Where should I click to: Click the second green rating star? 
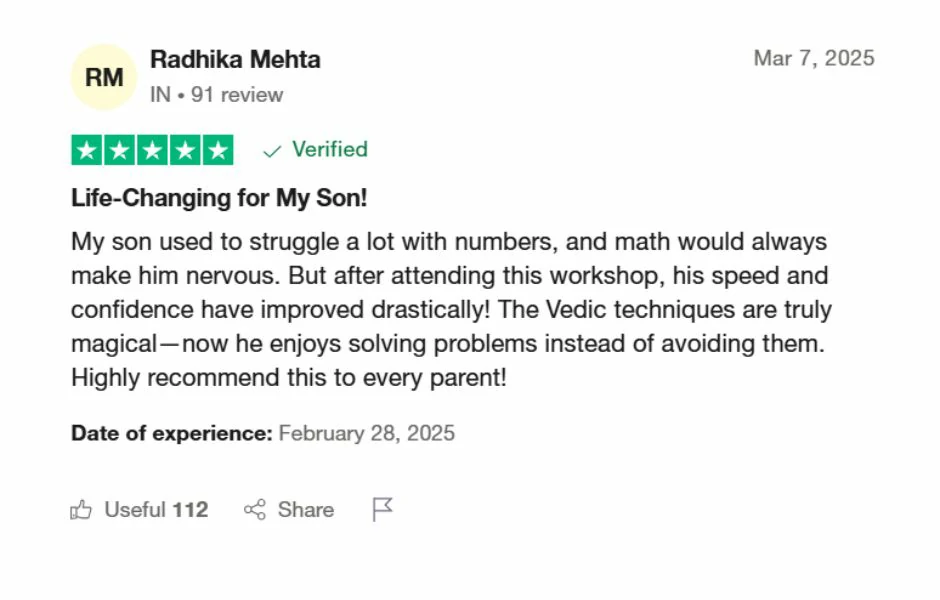[x=120, y=150]
